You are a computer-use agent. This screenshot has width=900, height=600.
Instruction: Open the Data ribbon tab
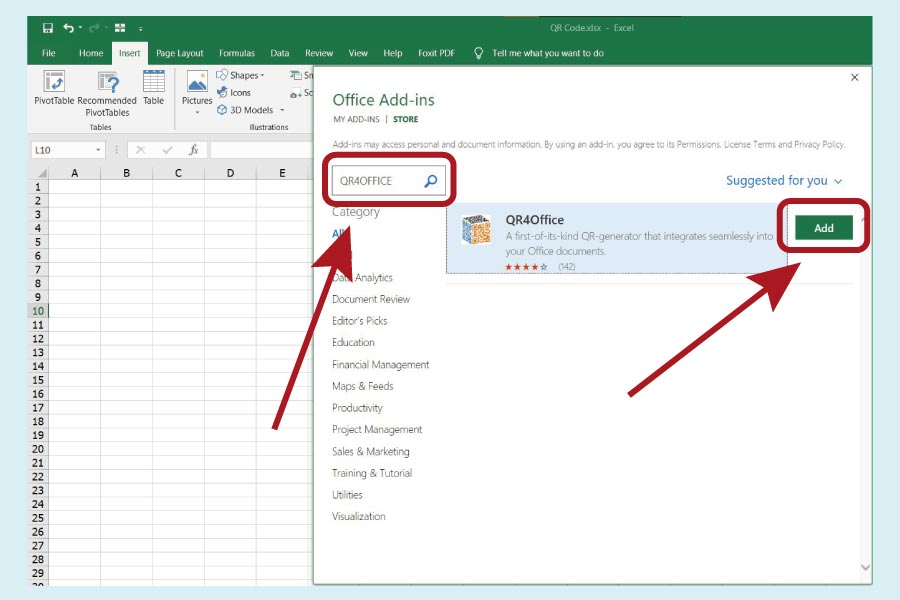coord(280,53)
